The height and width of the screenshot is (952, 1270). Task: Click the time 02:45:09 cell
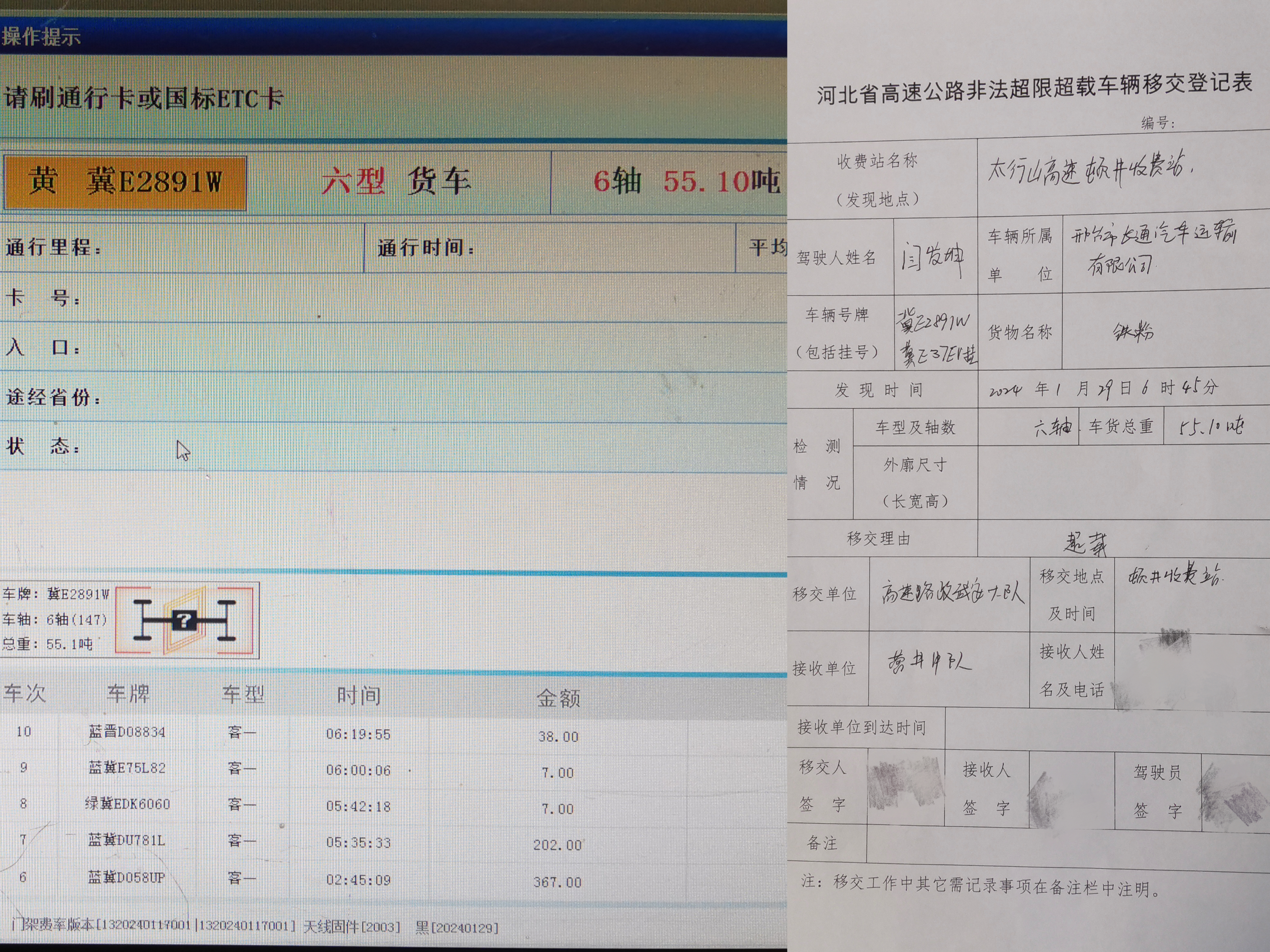click(x=358, y=880)
